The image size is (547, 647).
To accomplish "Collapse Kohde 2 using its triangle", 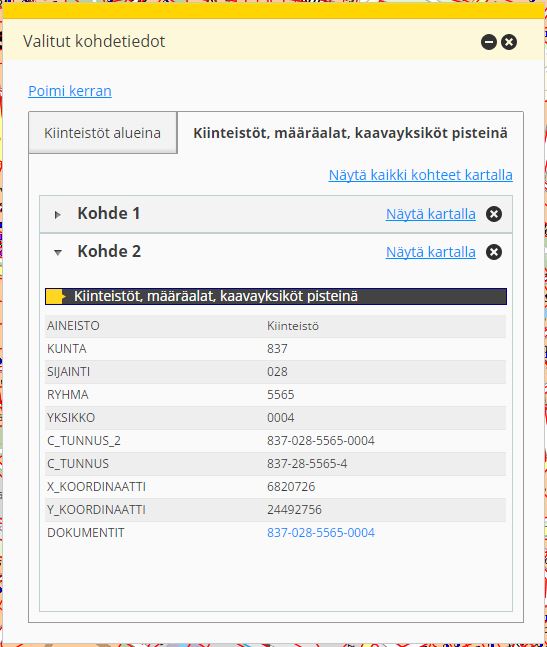I will coord(58,253).
